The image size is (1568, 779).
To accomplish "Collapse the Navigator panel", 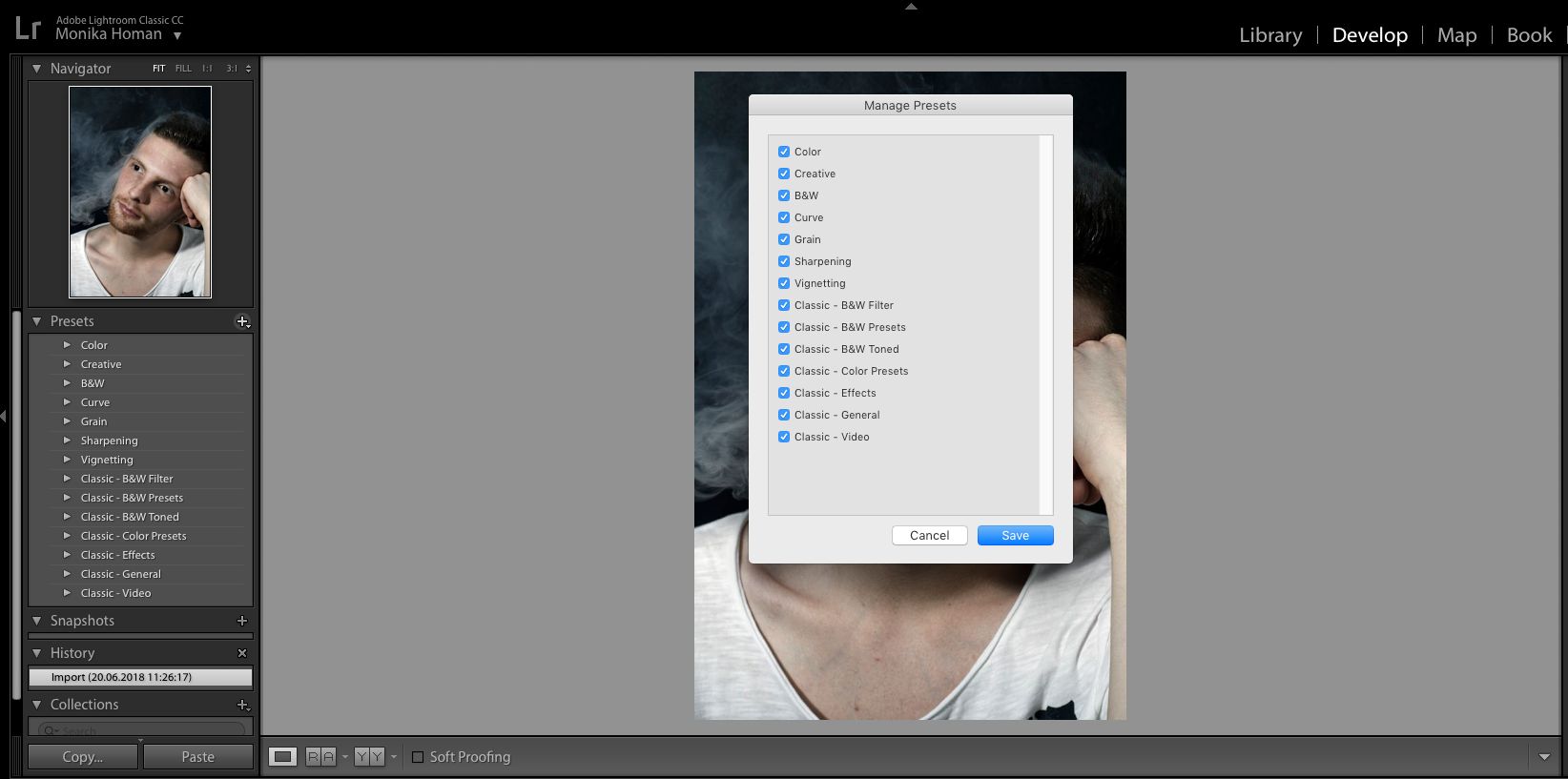I will [x=36, y=69].
